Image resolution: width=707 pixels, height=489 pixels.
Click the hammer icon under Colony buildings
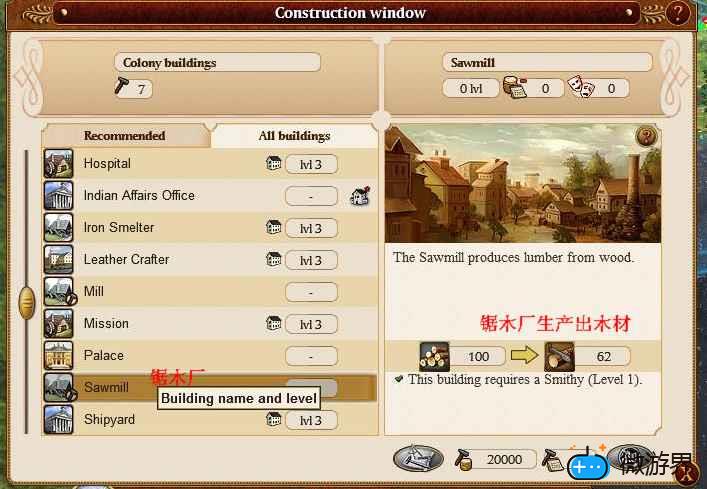(121, 86)
